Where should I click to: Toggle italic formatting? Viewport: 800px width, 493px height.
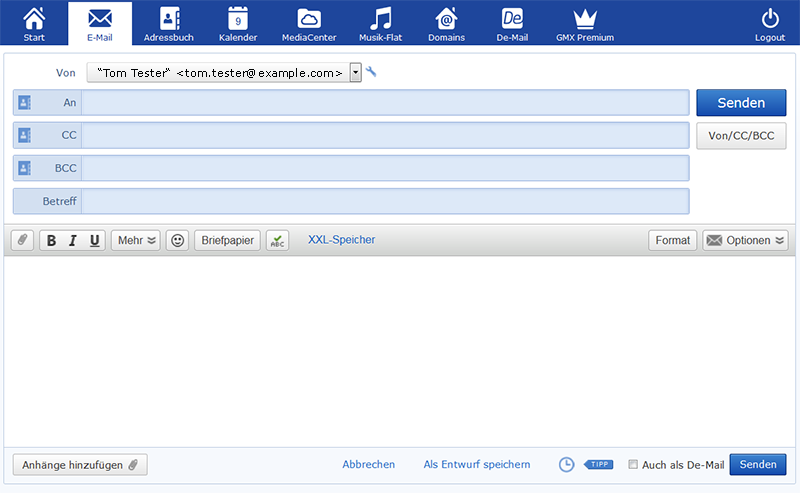[72, 240]
